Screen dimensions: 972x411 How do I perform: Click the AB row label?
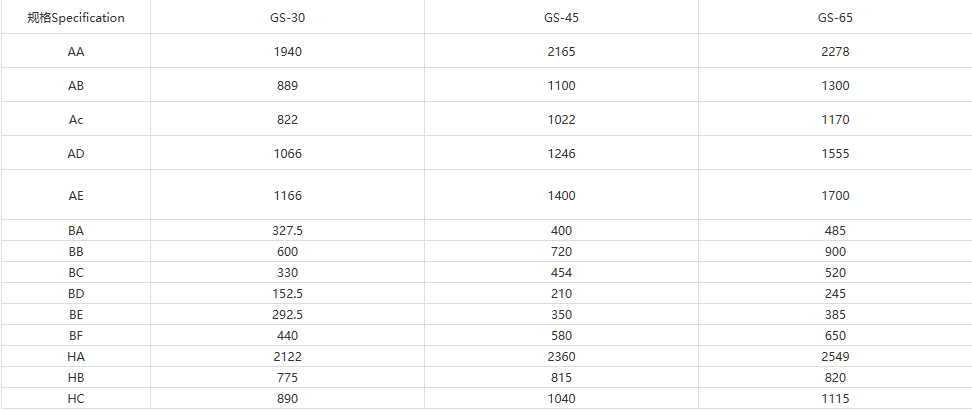[x=76, y=85]
